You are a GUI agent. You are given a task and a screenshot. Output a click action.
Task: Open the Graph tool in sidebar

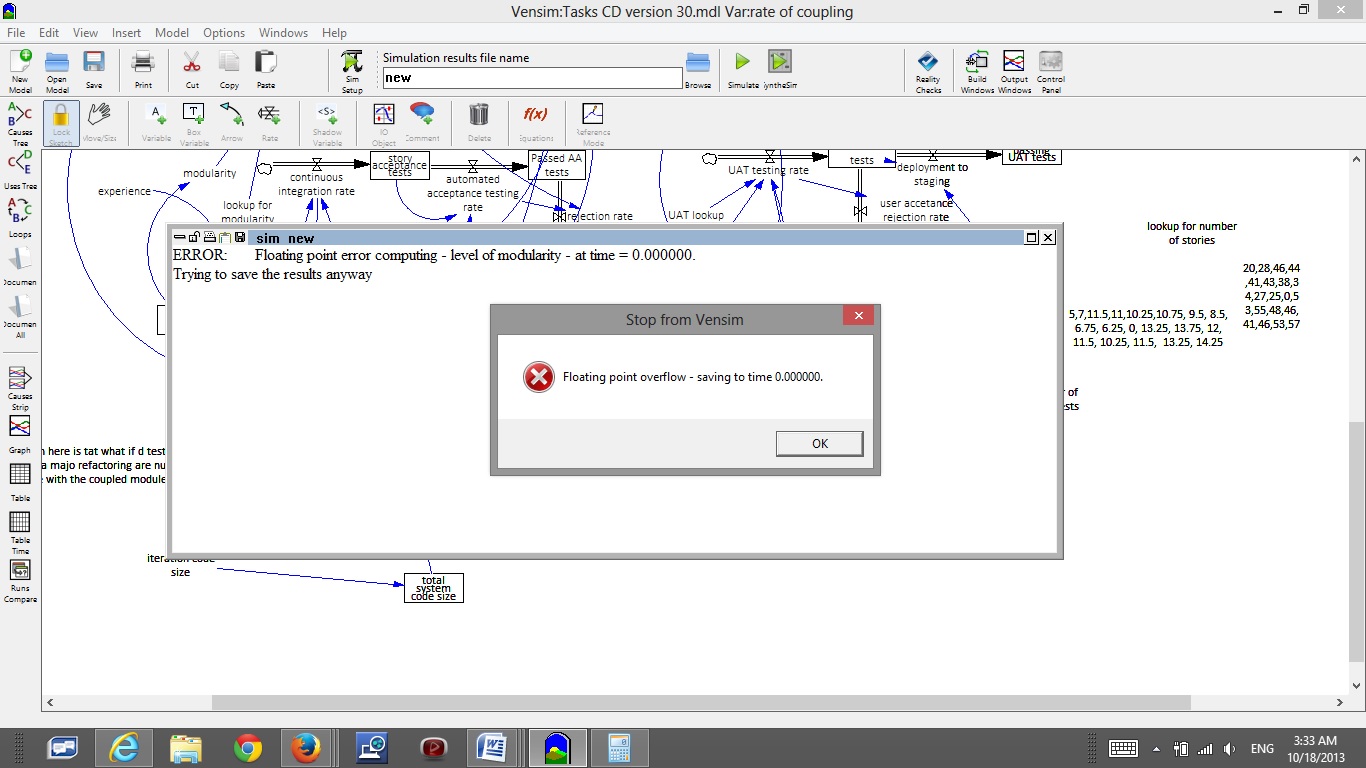coord(20,434)
